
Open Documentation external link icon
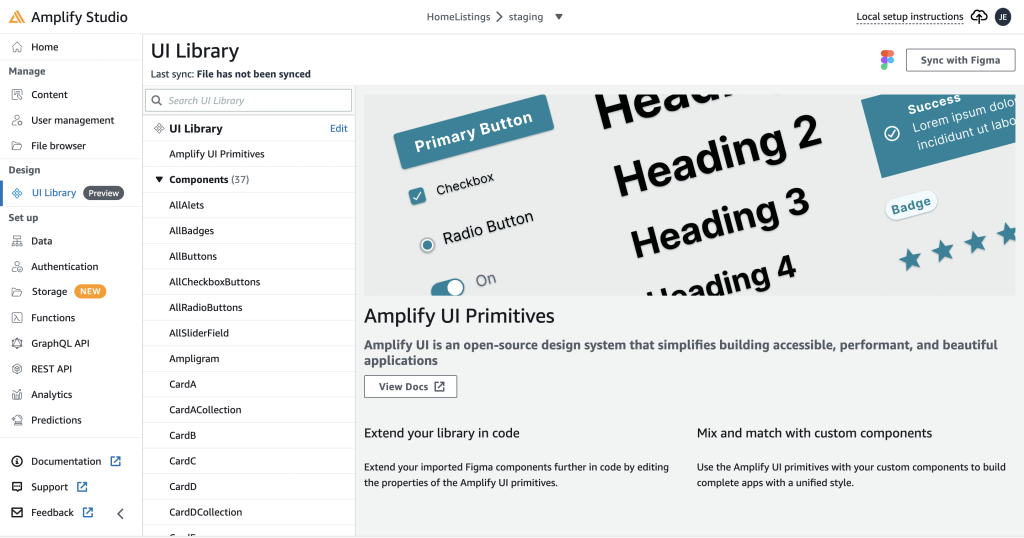pyautogui.click(x=116, y=461)
